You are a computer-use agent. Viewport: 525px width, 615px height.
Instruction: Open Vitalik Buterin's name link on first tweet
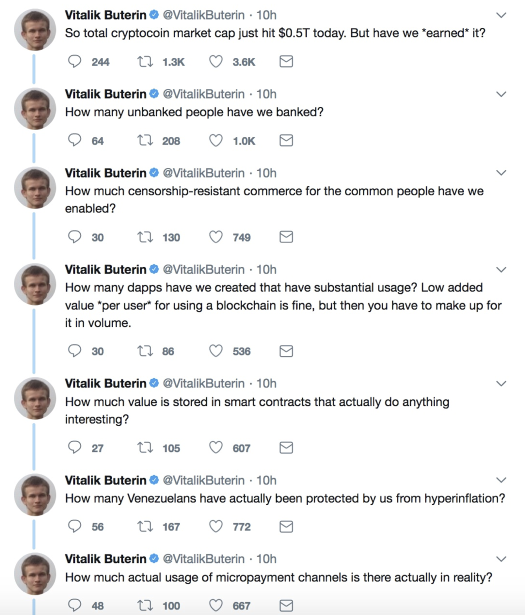click(105, 15)
